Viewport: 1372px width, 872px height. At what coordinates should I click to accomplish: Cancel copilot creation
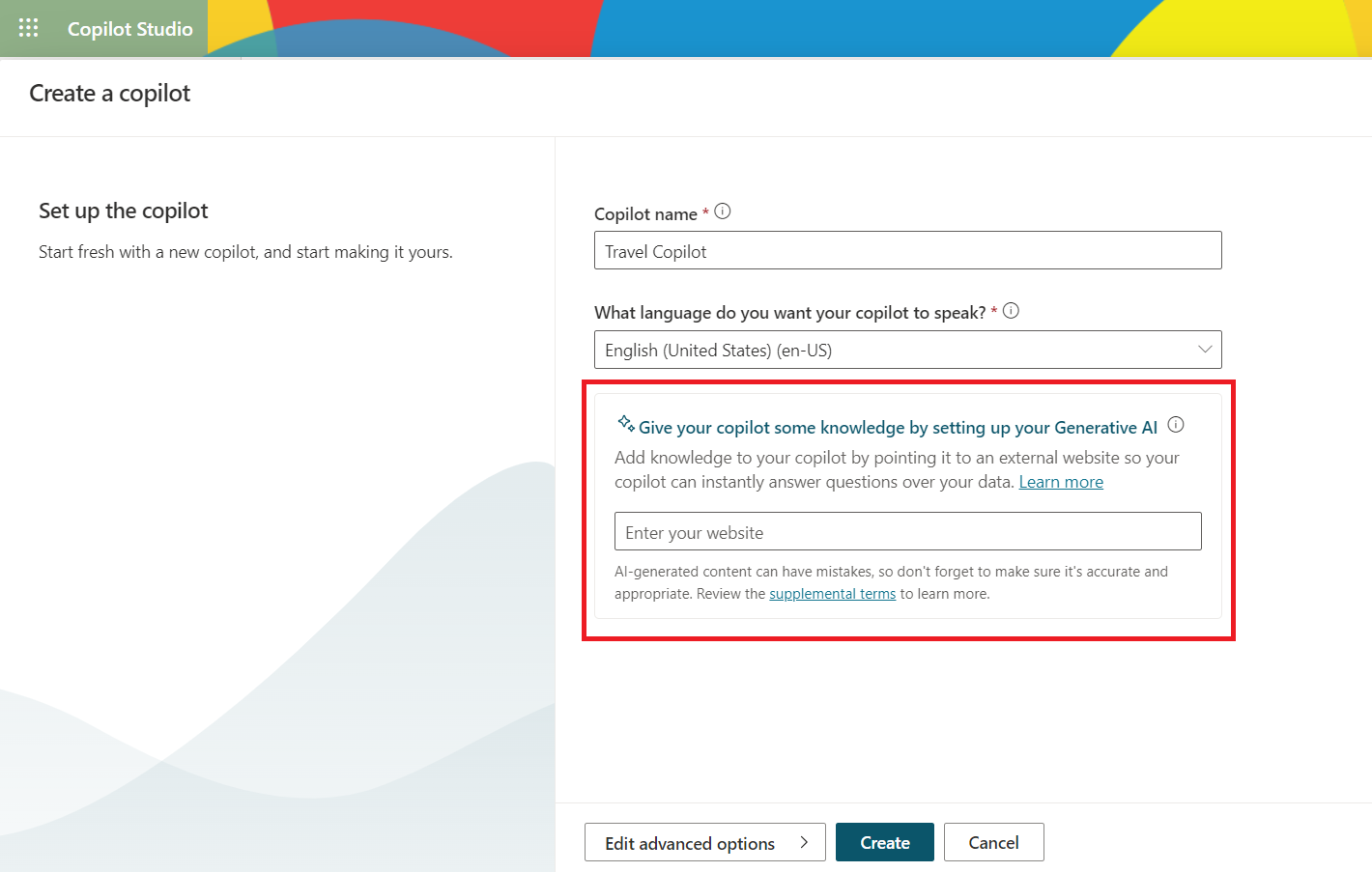point(993,843)
